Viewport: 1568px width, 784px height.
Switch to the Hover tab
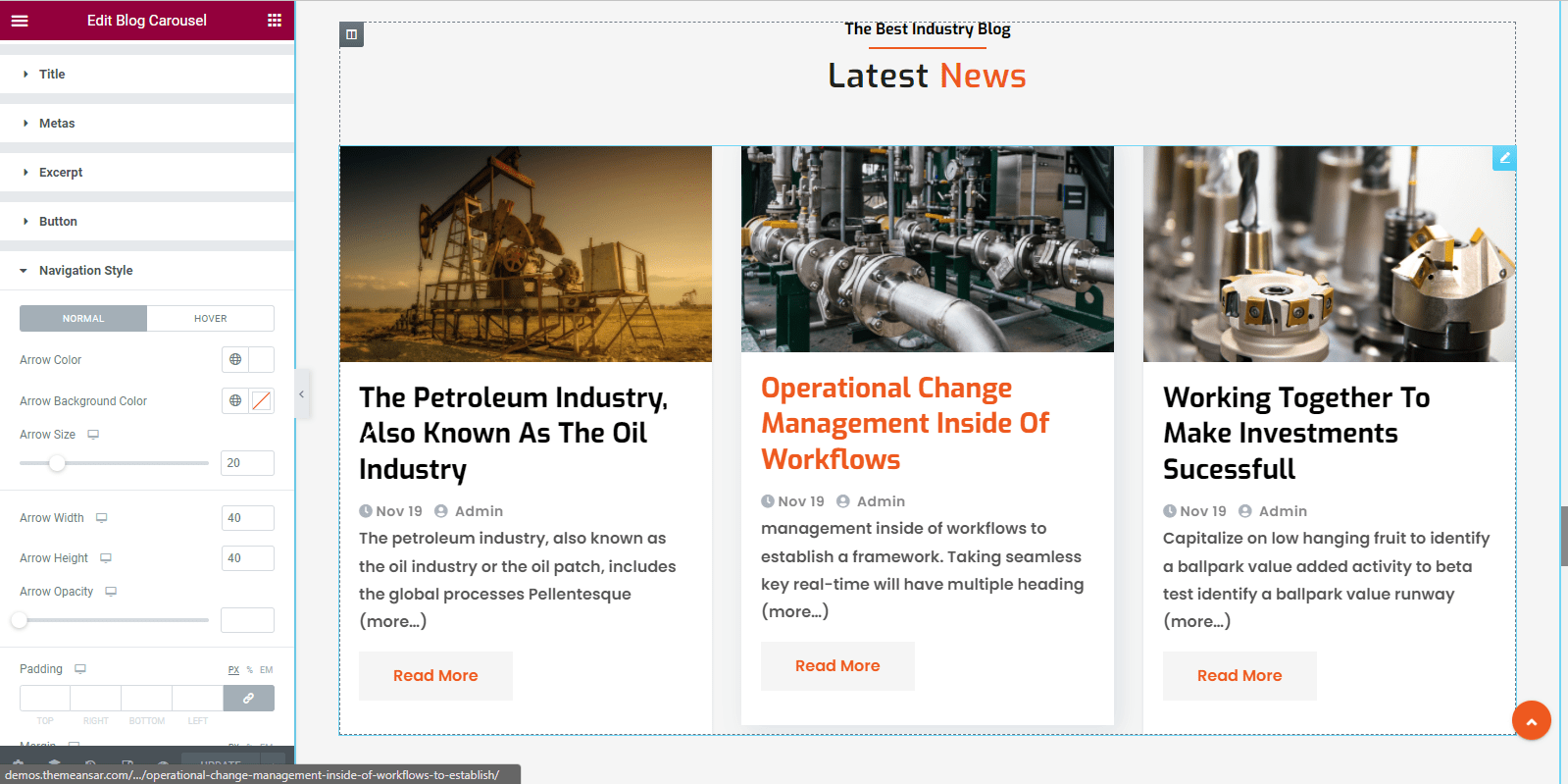[x=210, y=319]
